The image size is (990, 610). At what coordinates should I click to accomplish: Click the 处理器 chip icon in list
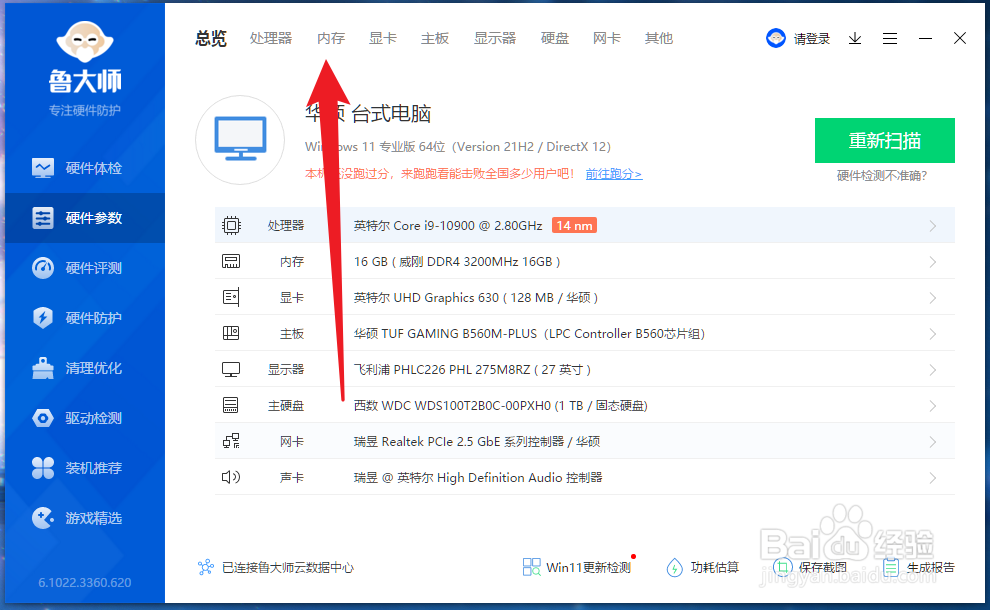[x=231, y=225]
